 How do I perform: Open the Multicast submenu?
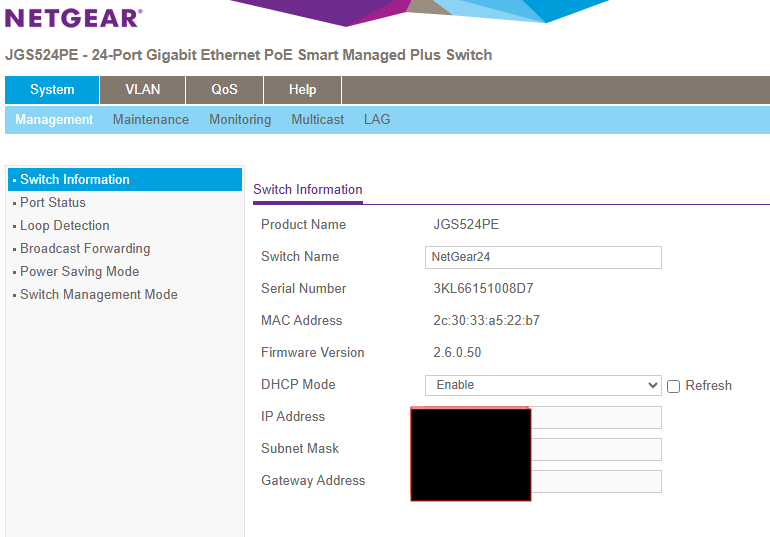coord(318,120)
